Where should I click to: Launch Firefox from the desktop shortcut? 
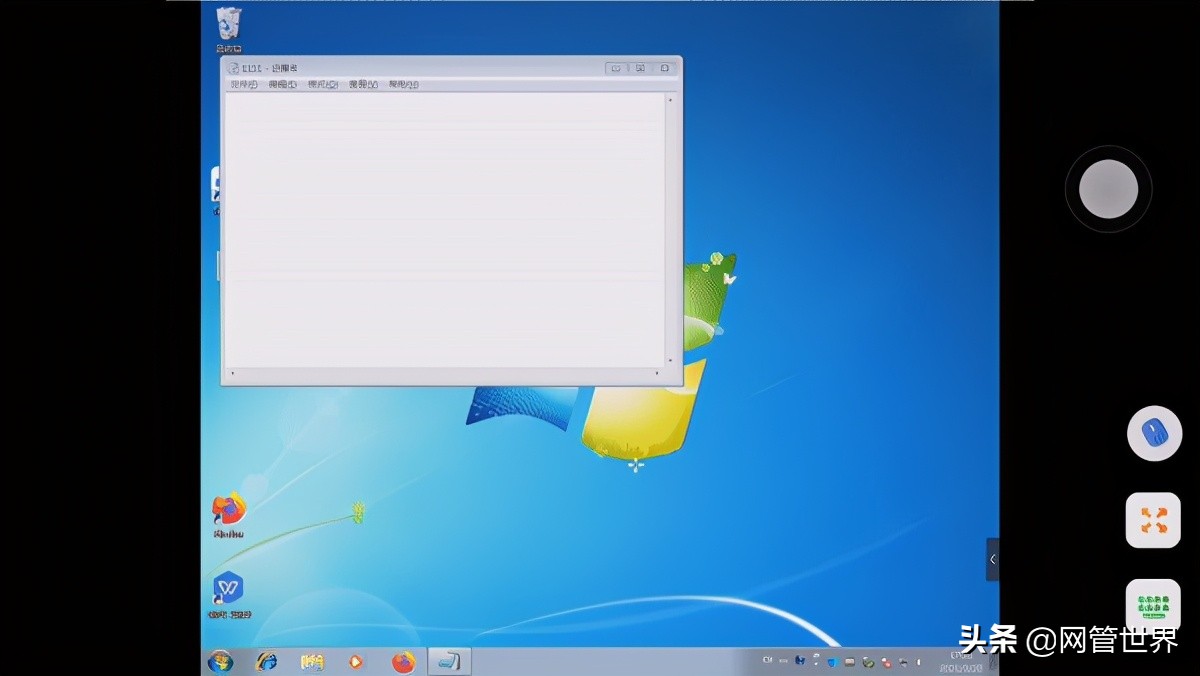pyautogui.click(x=229, y=511)
